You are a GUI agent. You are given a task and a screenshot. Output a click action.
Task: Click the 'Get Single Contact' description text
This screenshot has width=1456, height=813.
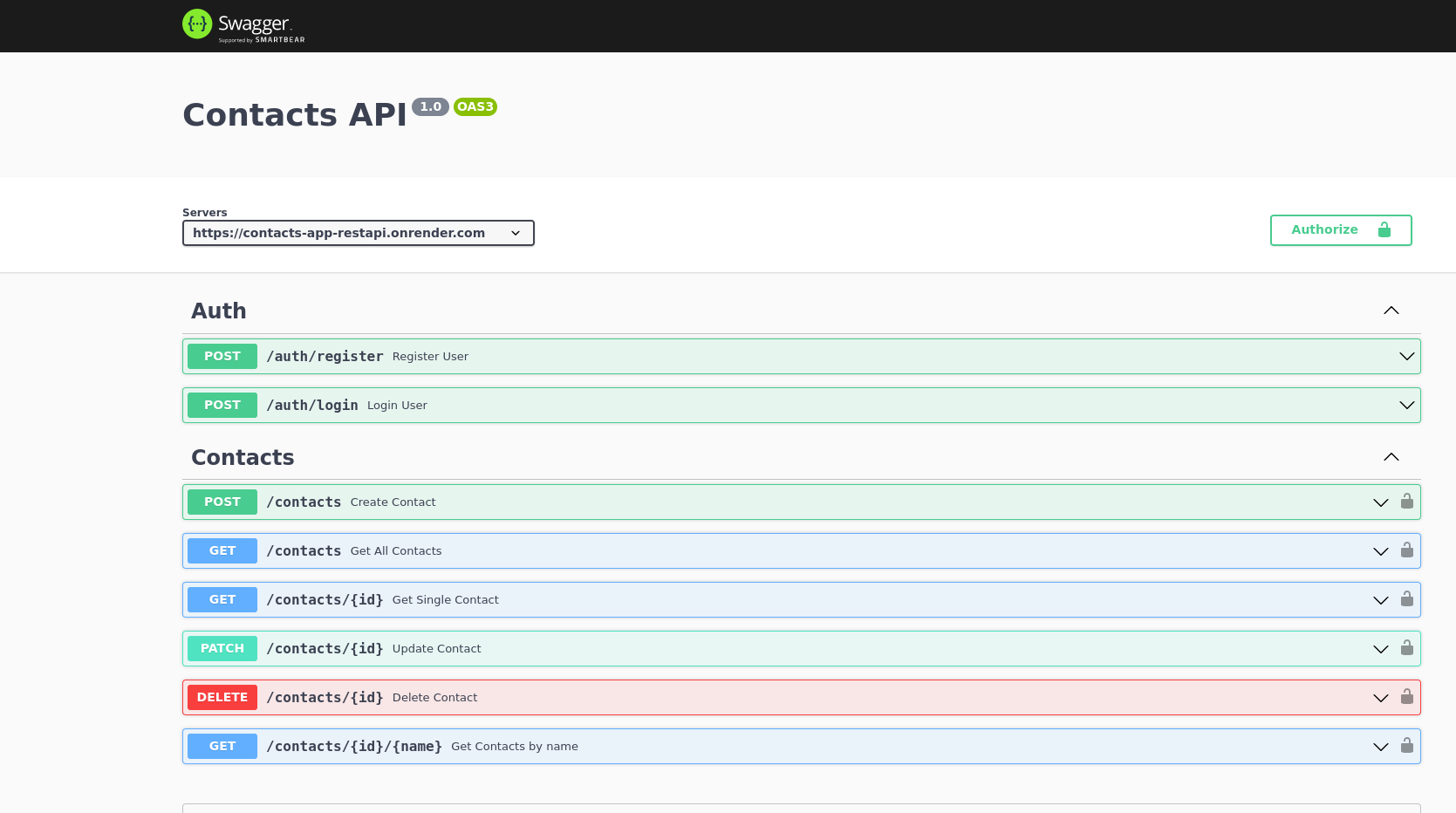click(x=446, y=599)
